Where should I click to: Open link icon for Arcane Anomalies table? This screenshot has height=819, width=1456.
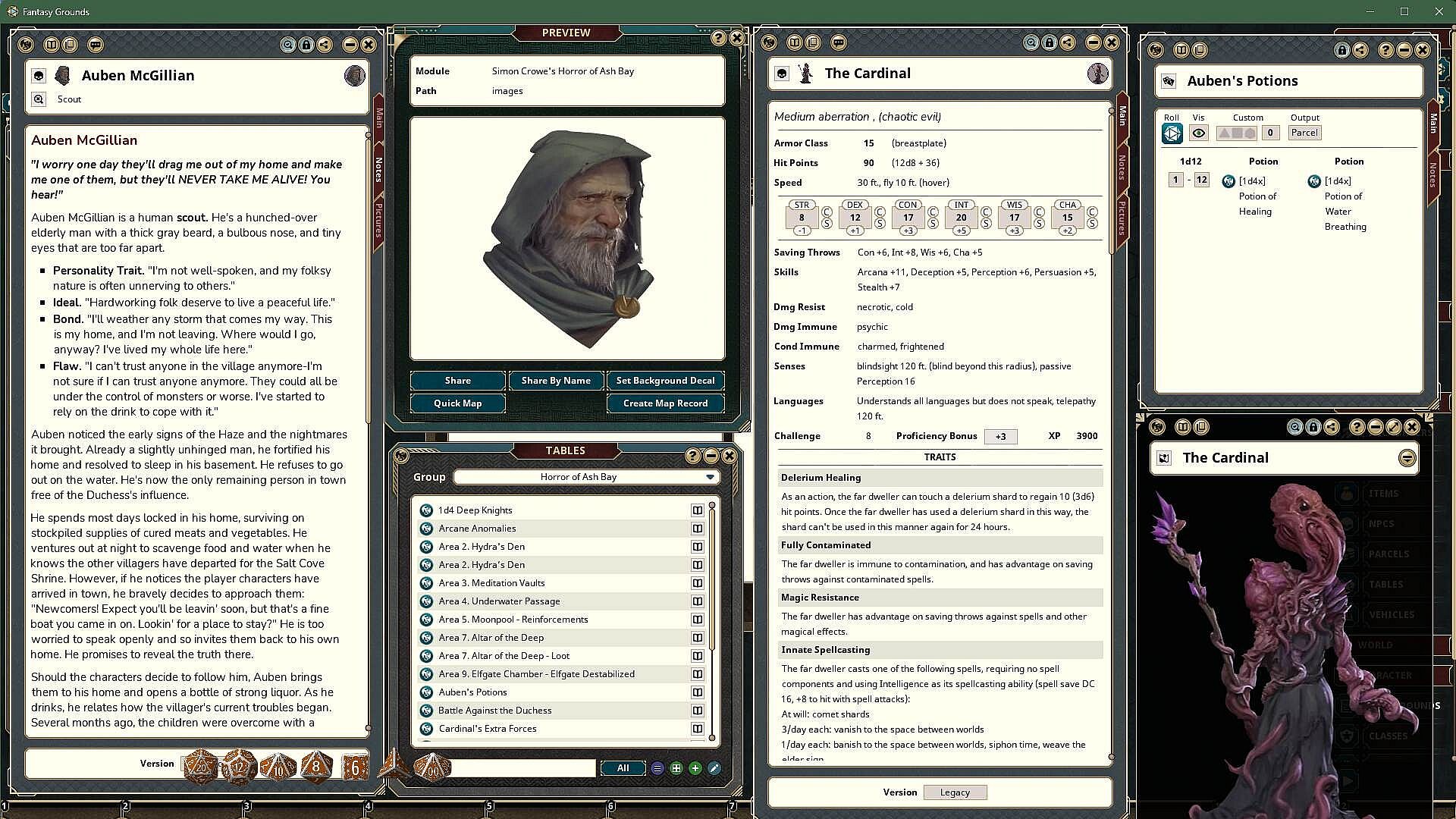(x=697, y=529)
